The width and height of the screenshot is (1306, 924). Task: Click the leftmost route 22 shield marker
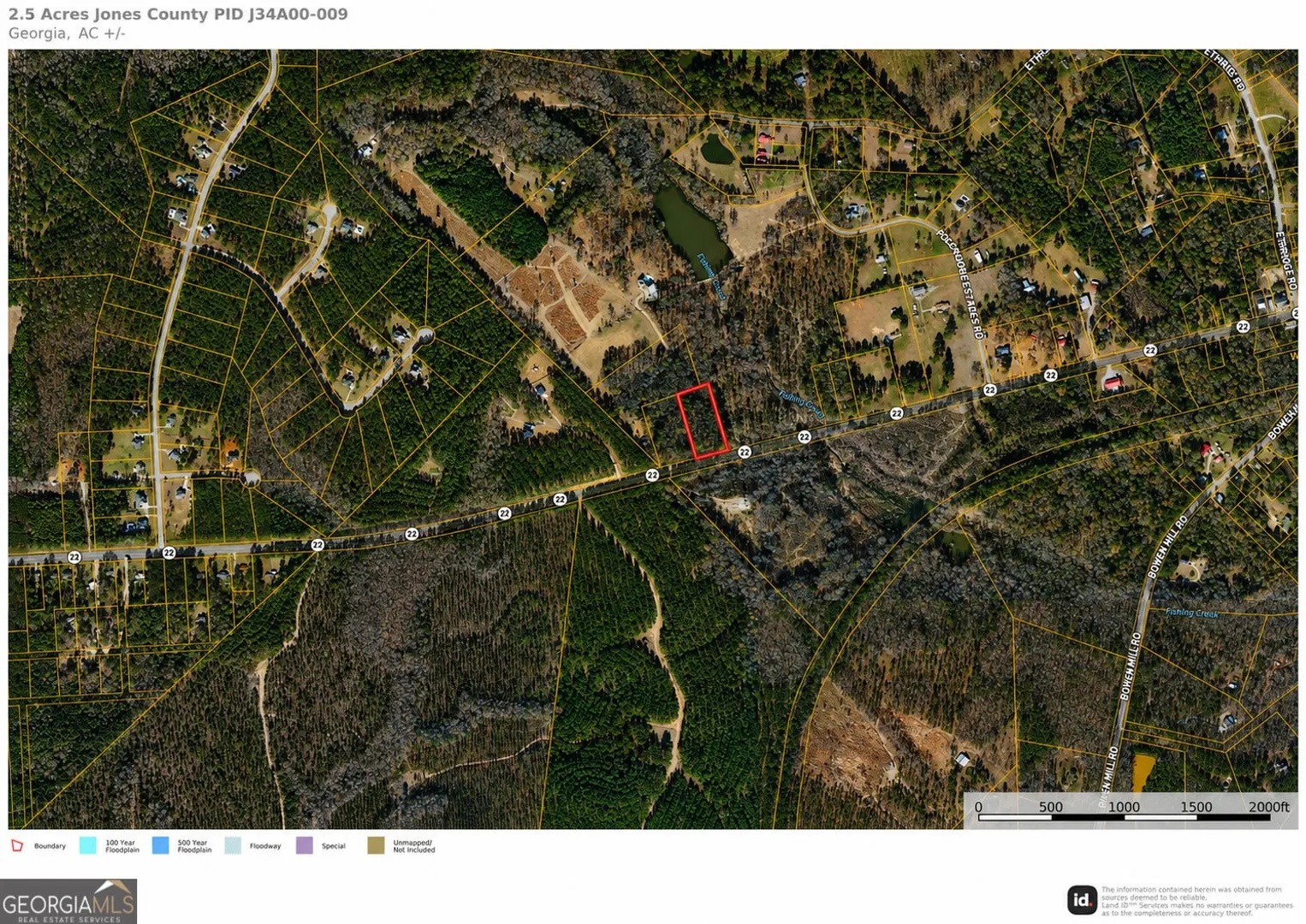[74, 557]
